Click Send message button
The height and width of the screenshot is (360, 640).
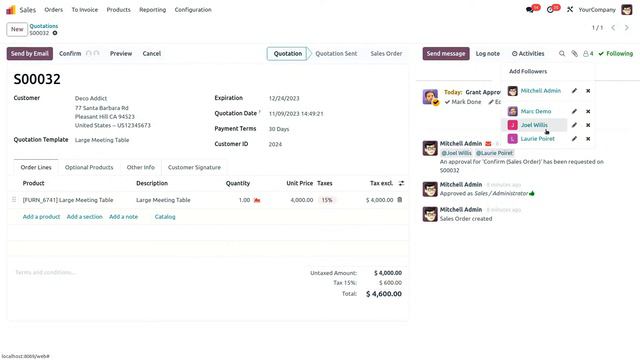[x=446, y=53]
